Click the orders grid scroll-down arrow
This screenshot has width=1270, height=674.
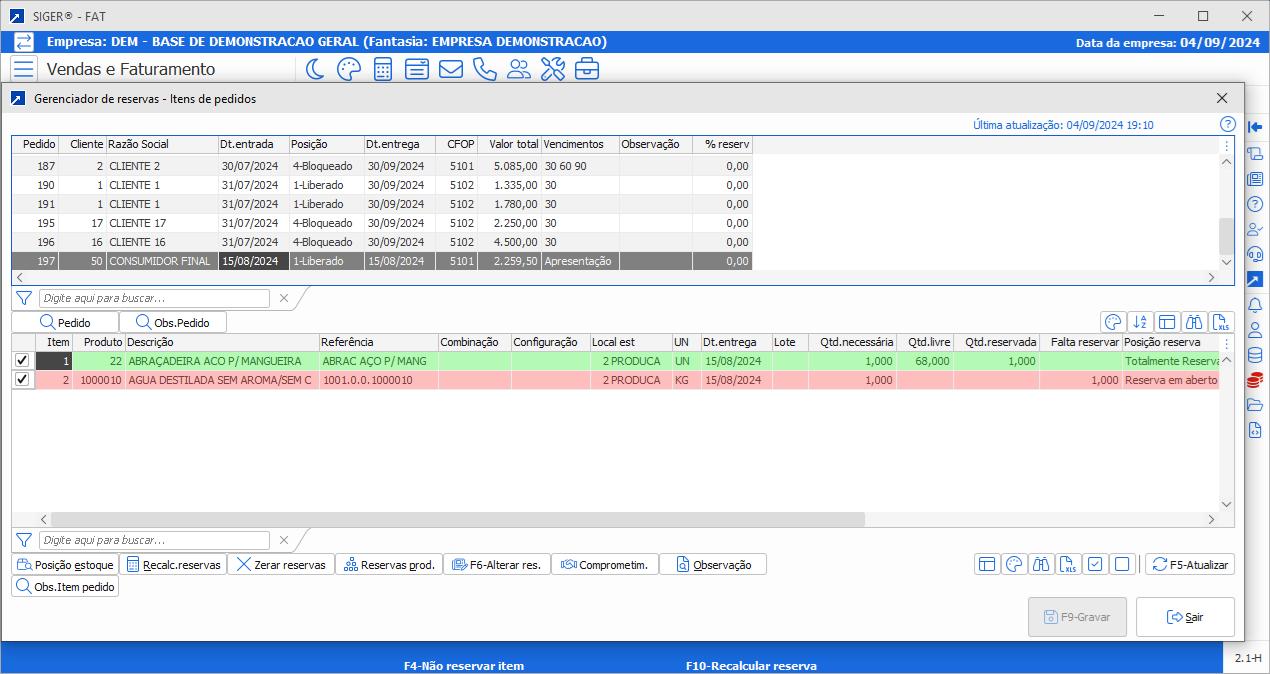pos(1227,261)
